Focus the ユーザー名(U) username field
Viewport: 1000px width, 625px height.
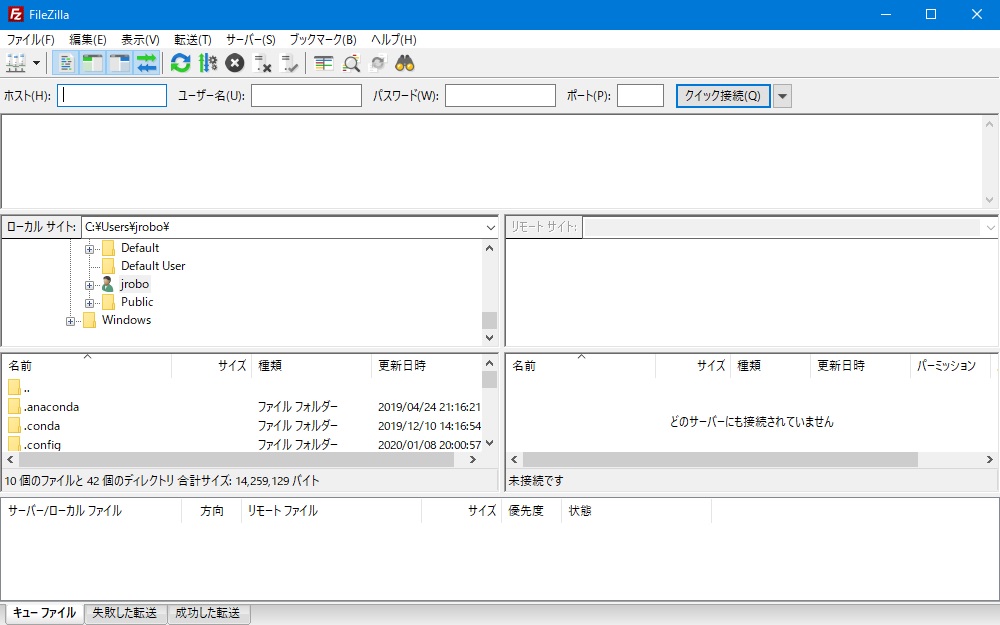click(x=306, y=96)
